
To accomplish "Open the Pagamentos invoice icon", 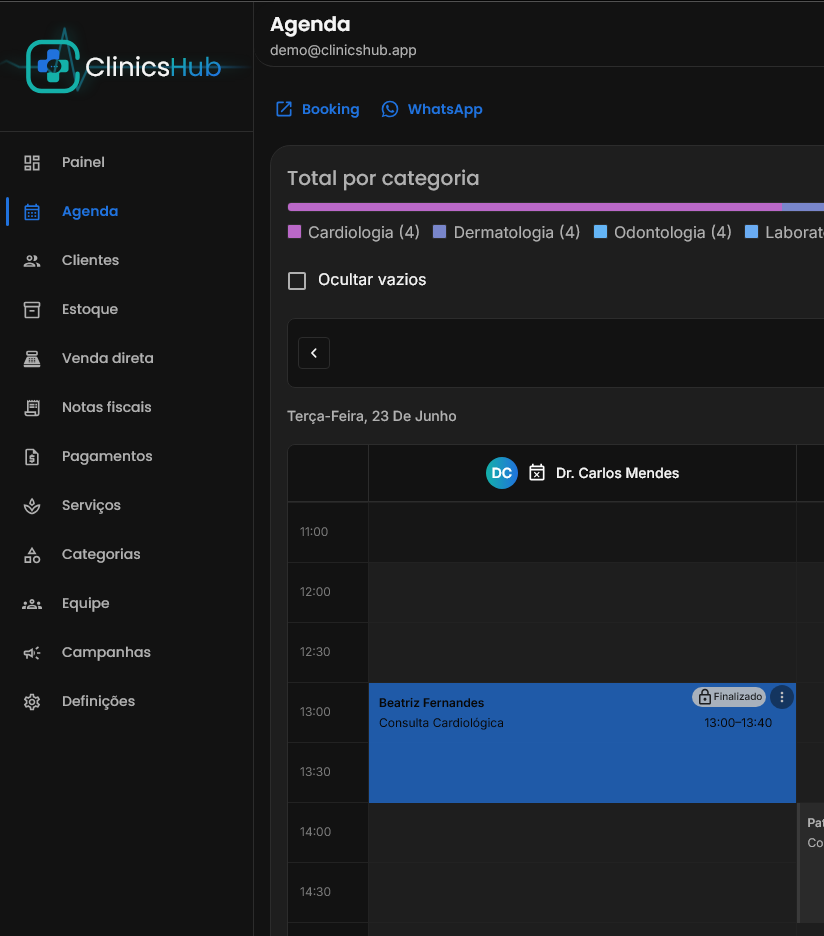I will (32, 456).
